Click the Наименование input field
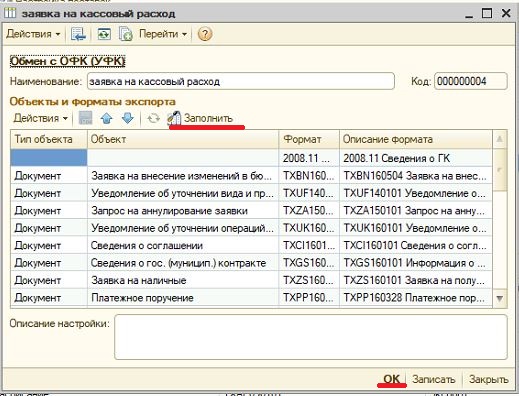519x396 pixels. coord(241,81)
